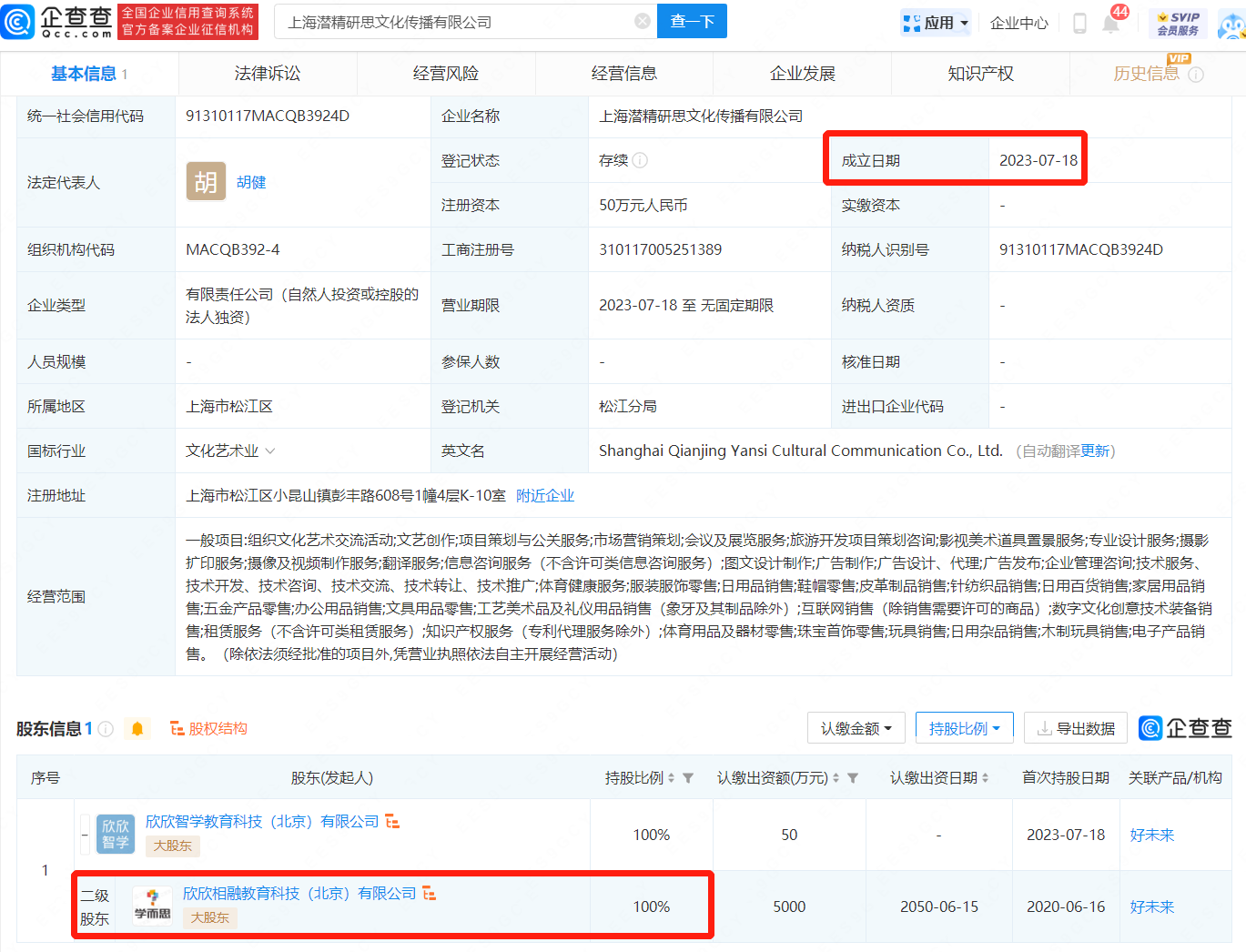1246x952 pixels.
Task: Click info icon next to 存续 status
Action: pyautogui.click(x=640, y=160)
